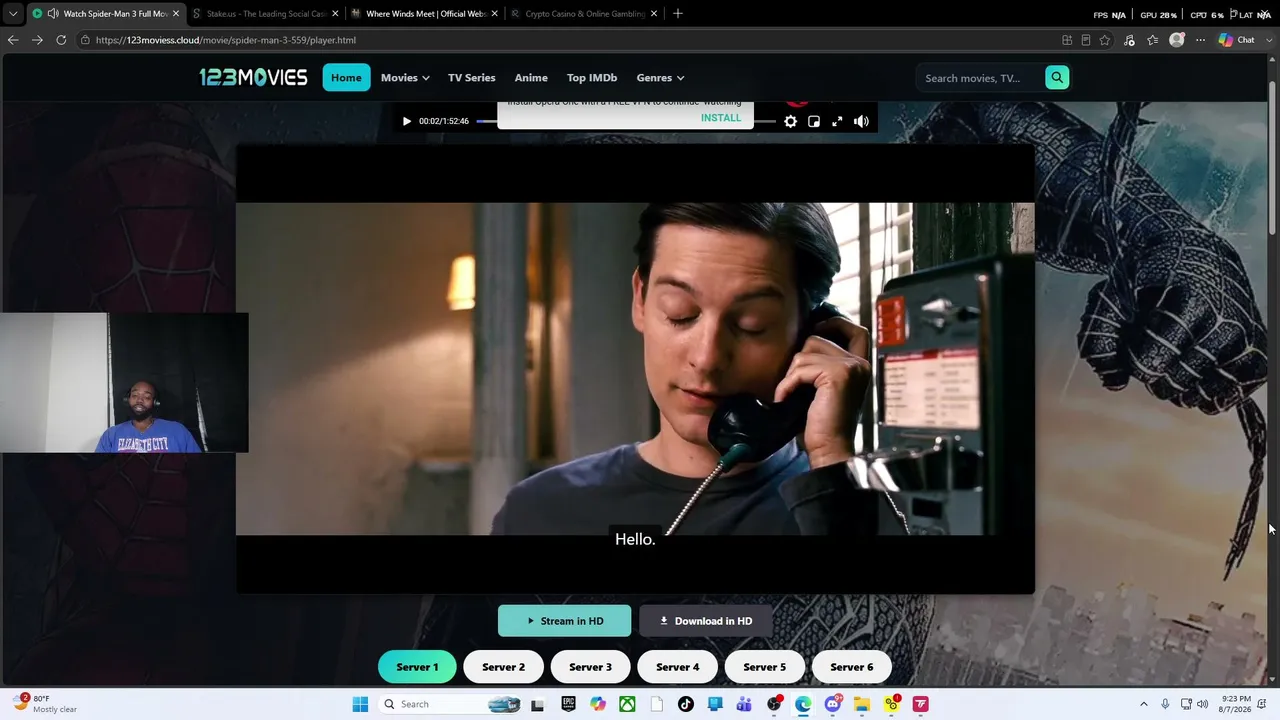Close the Stake.us tab
Screen dimensions: 1280x720
[x=335, y=14]
